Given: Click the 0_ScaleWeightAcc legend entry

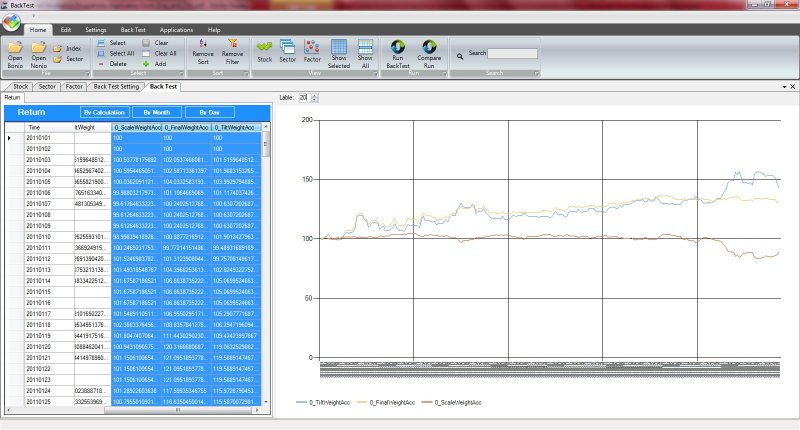Looking at the screenshot, I should pyautogui.click(x=452, y=402).
